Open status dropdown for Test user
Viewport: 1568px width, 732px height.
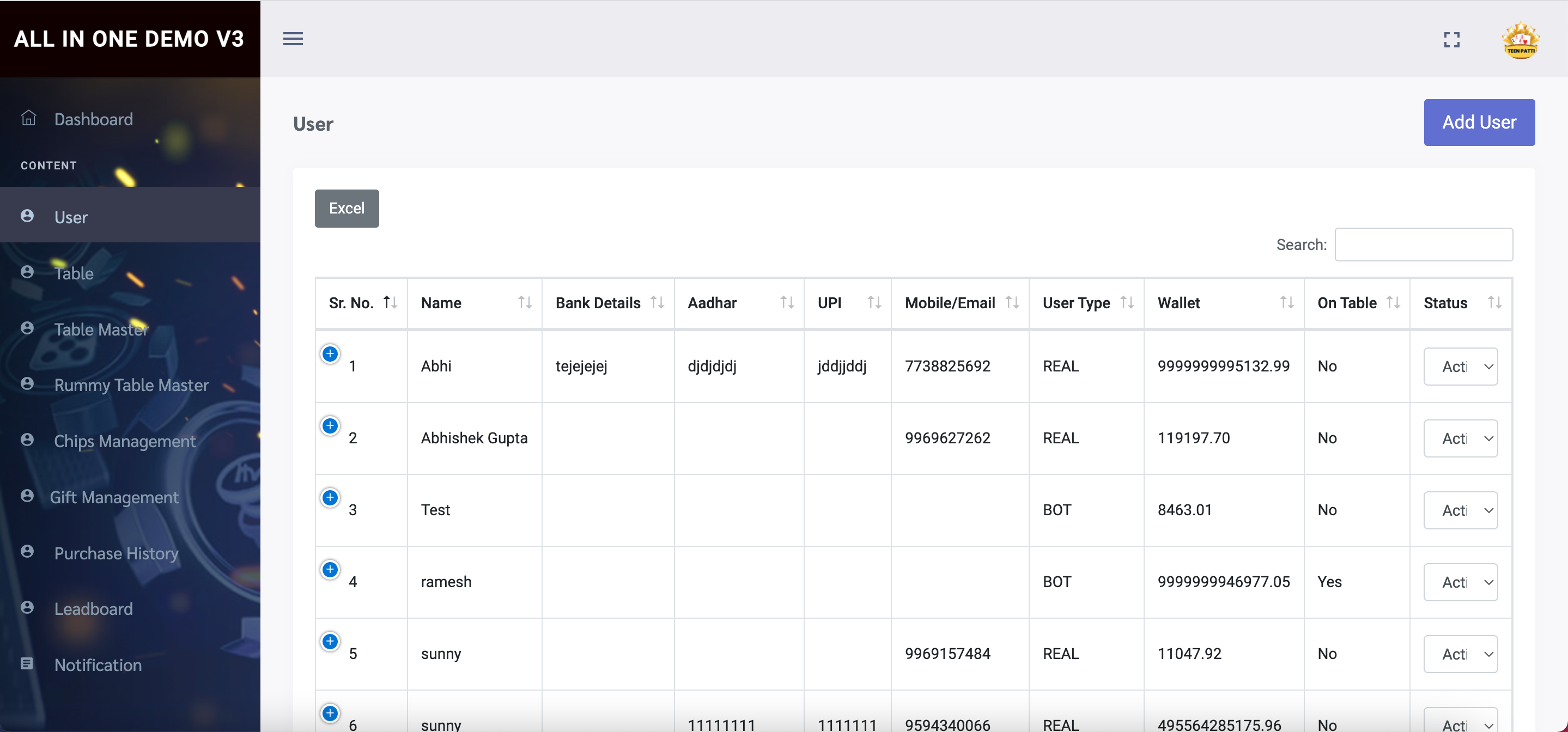tap(1460, 510)
